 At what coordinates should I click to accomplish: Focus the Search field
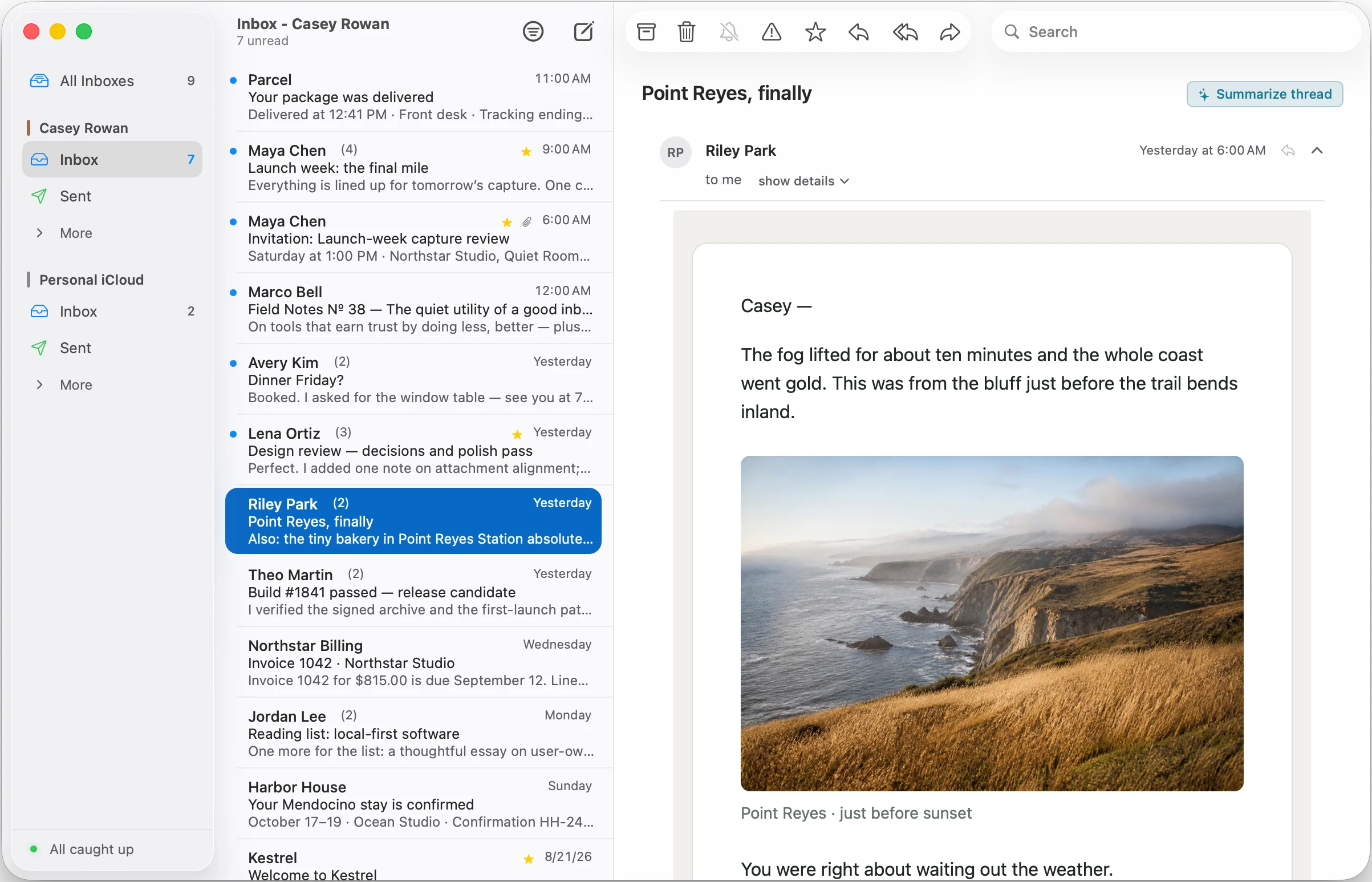pos(1176,31)
